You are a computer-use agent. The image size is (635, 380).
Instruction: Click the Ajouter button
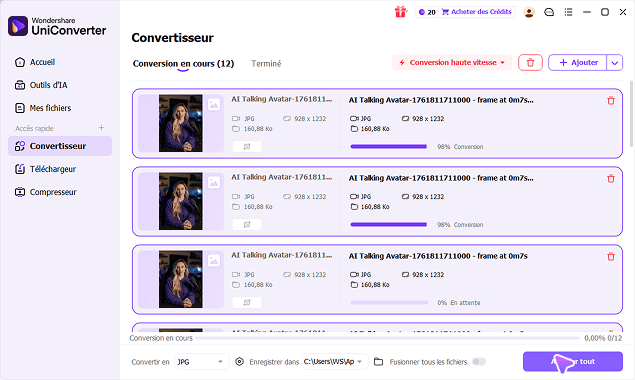click(578, 63)
